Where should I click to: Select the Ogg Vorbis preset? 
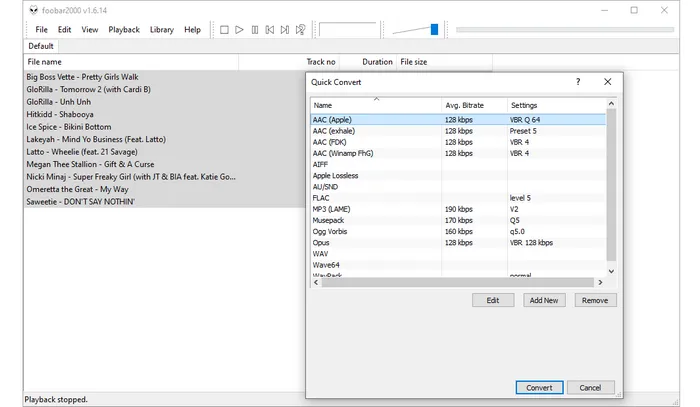(458, 231)
